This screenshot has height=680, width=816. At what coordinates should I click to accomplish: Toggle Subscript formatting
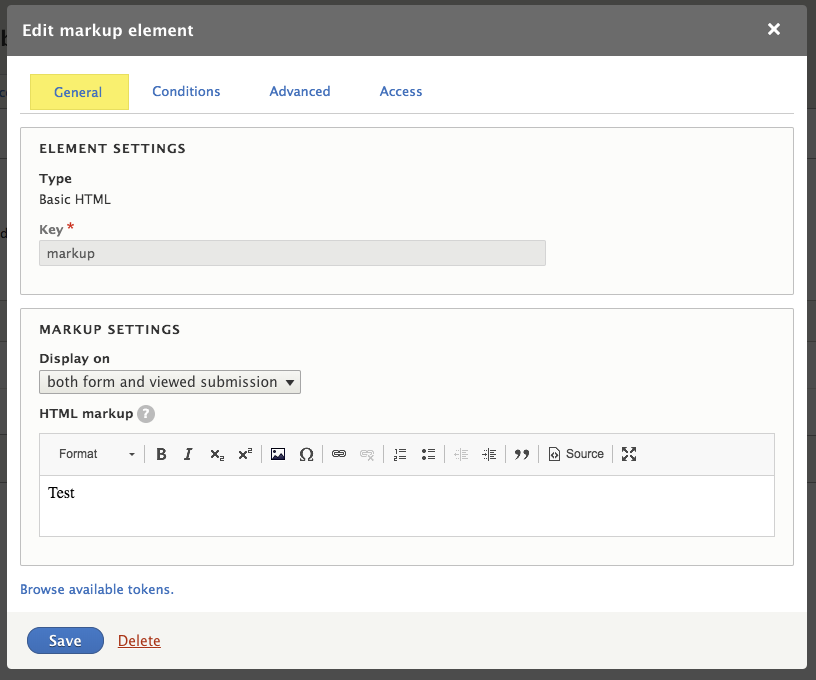(217, 454)
